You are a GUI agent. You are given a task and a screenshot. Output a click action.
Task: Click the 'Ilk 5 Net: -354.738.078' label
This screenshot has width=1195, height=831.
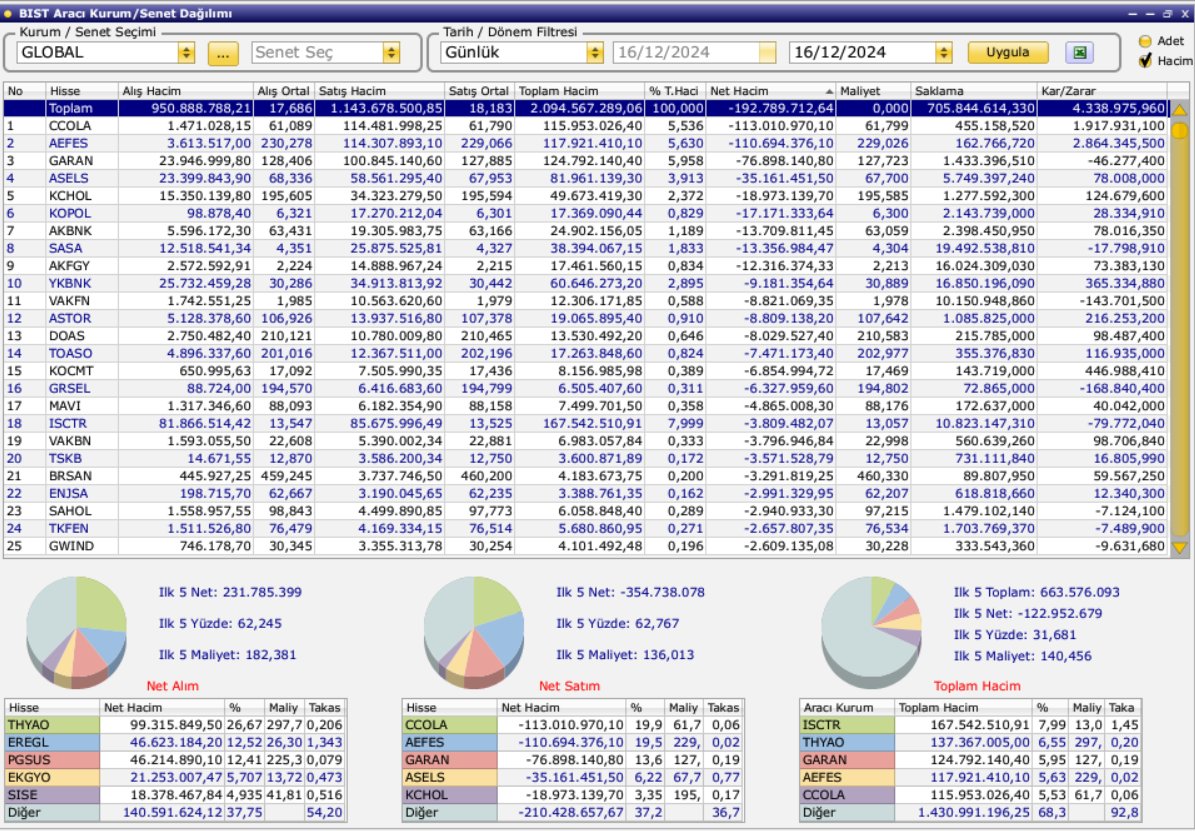630,592
